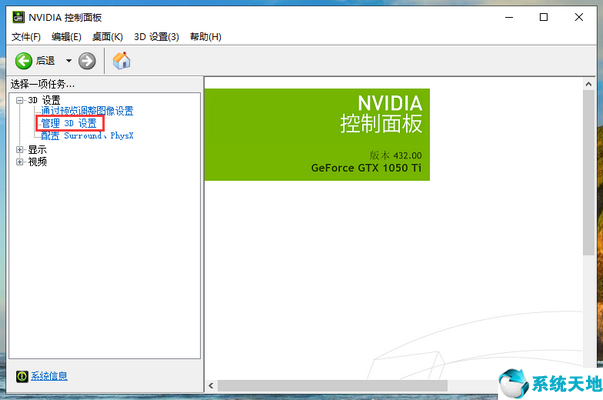Close the NVIDIA 控制面板 window
This screenshot has width=603, height=400.
click(579, 17)
